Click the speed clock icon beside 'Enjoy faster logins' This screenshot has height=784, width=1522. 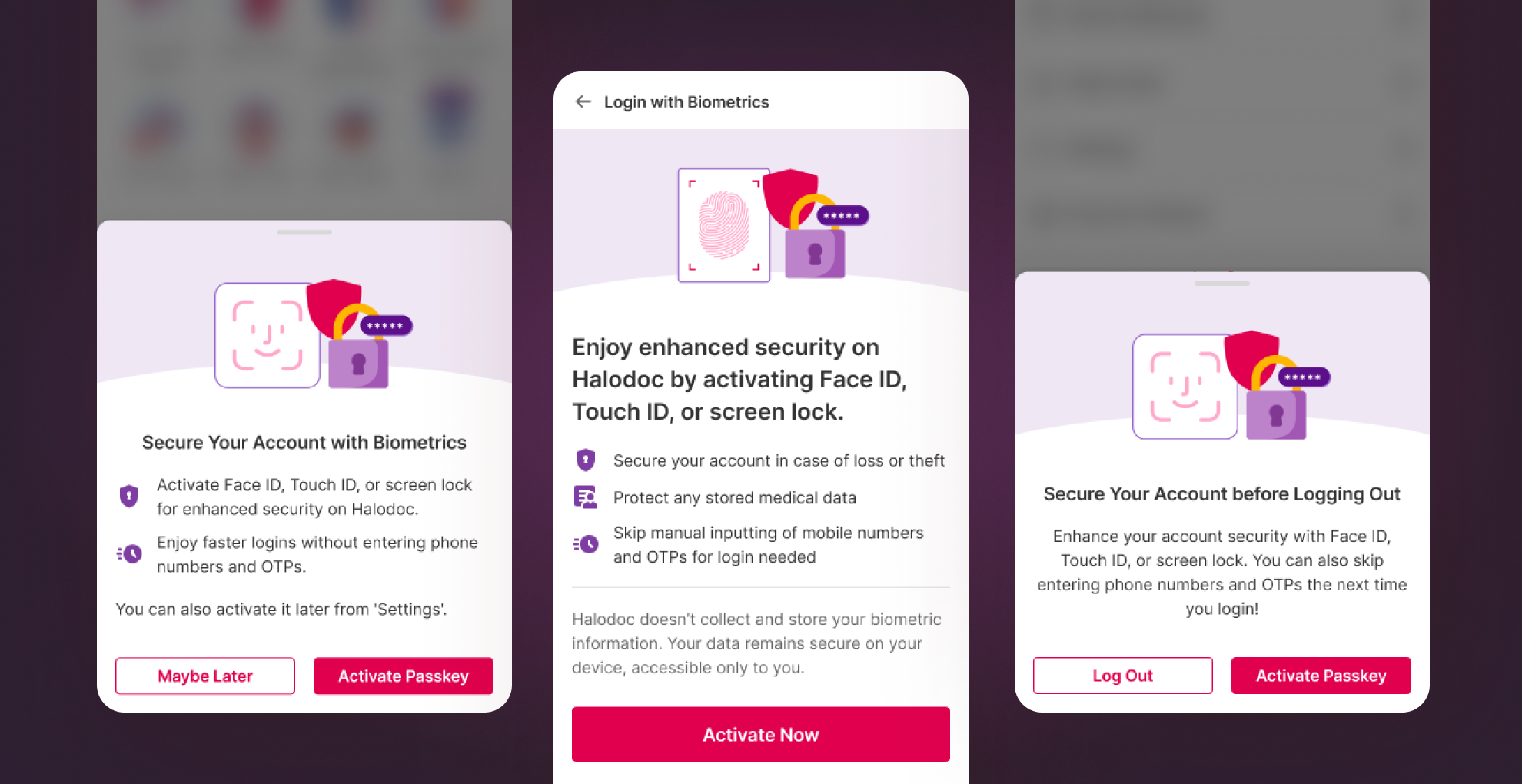tap(129, 553)
